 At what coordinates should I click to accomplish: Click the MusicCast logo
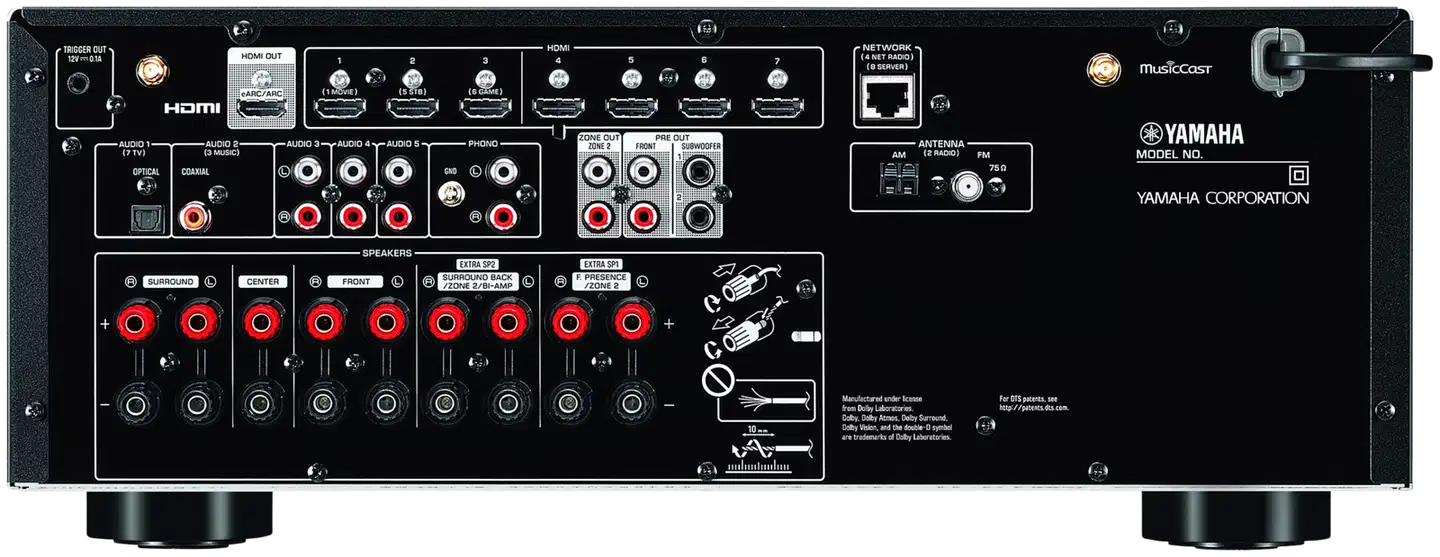point(1175,69)
